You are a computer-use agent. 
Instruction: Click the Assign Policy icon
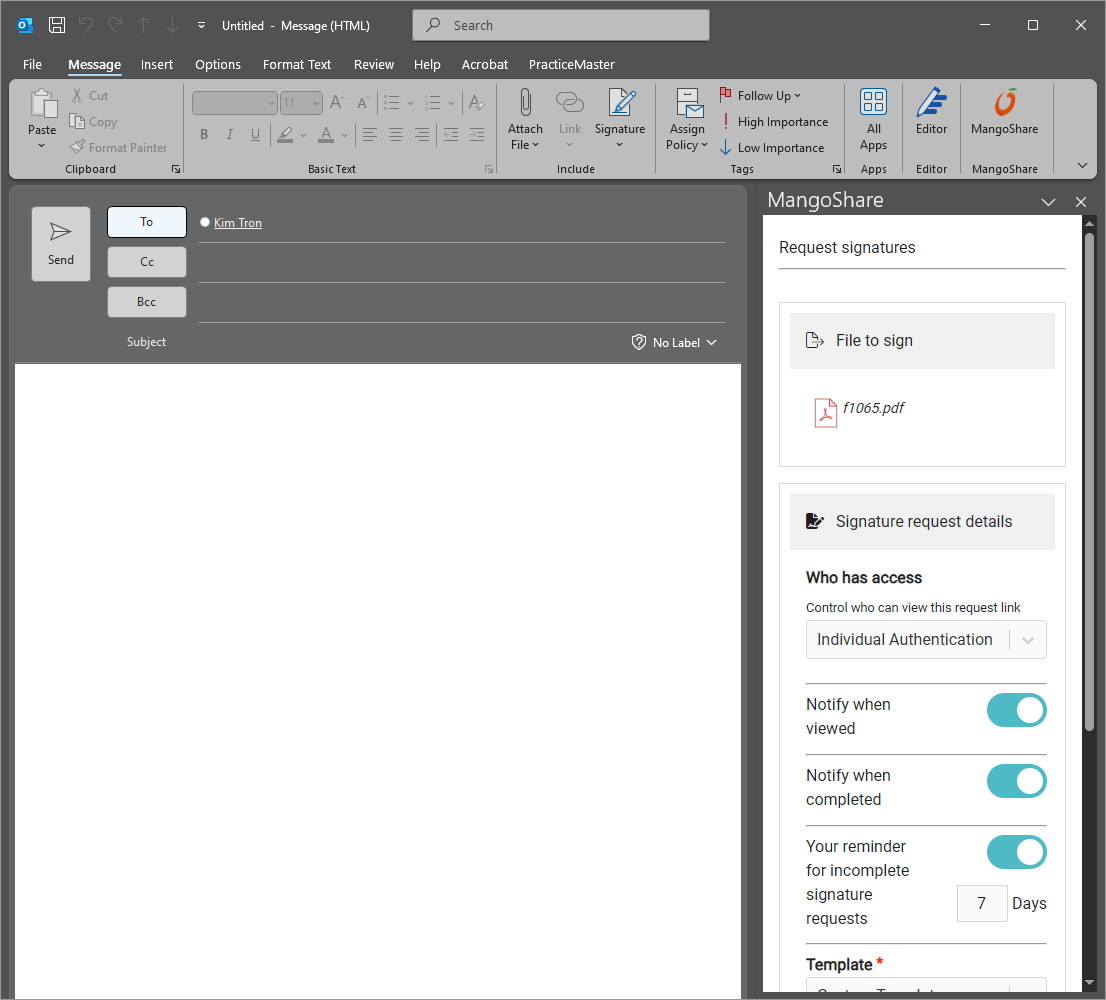coord(688,104)
